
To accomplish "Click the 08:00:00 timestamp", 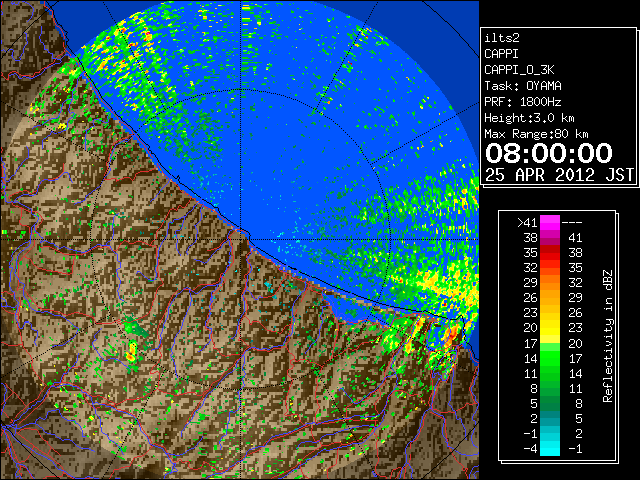I will (549, 153).
